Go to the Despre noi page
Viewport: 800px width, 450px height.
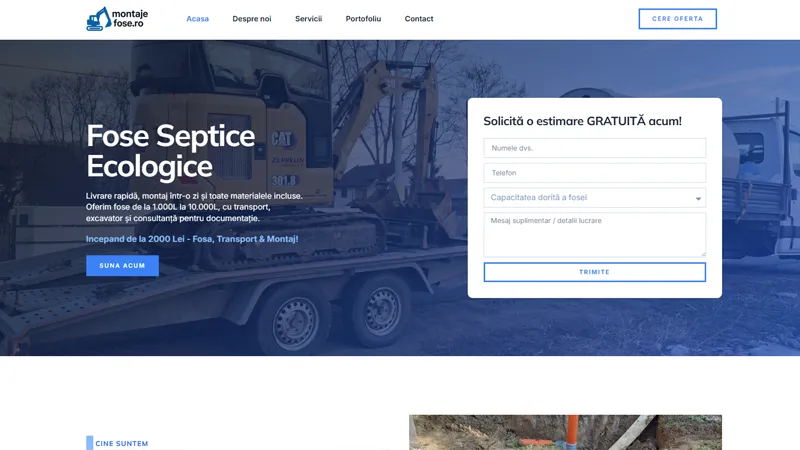pos(252,19)
